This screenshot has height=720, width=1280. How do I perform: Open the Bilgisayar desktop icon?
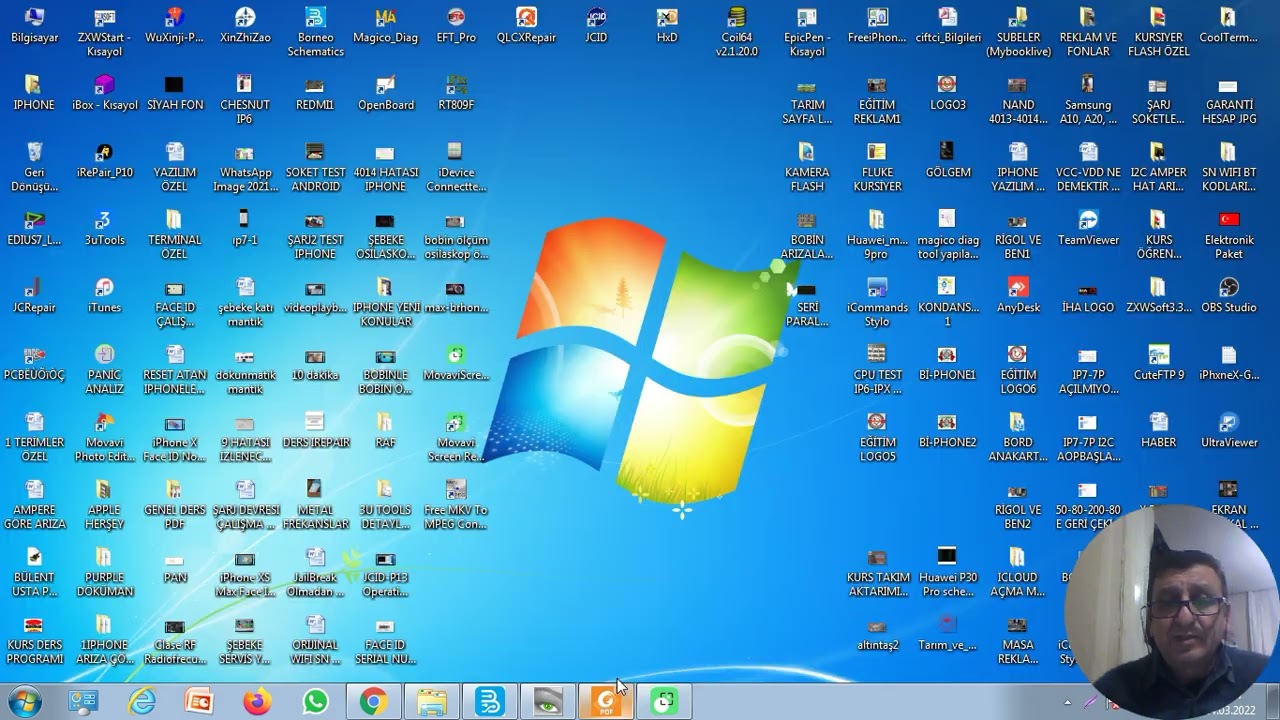(34, 26)
